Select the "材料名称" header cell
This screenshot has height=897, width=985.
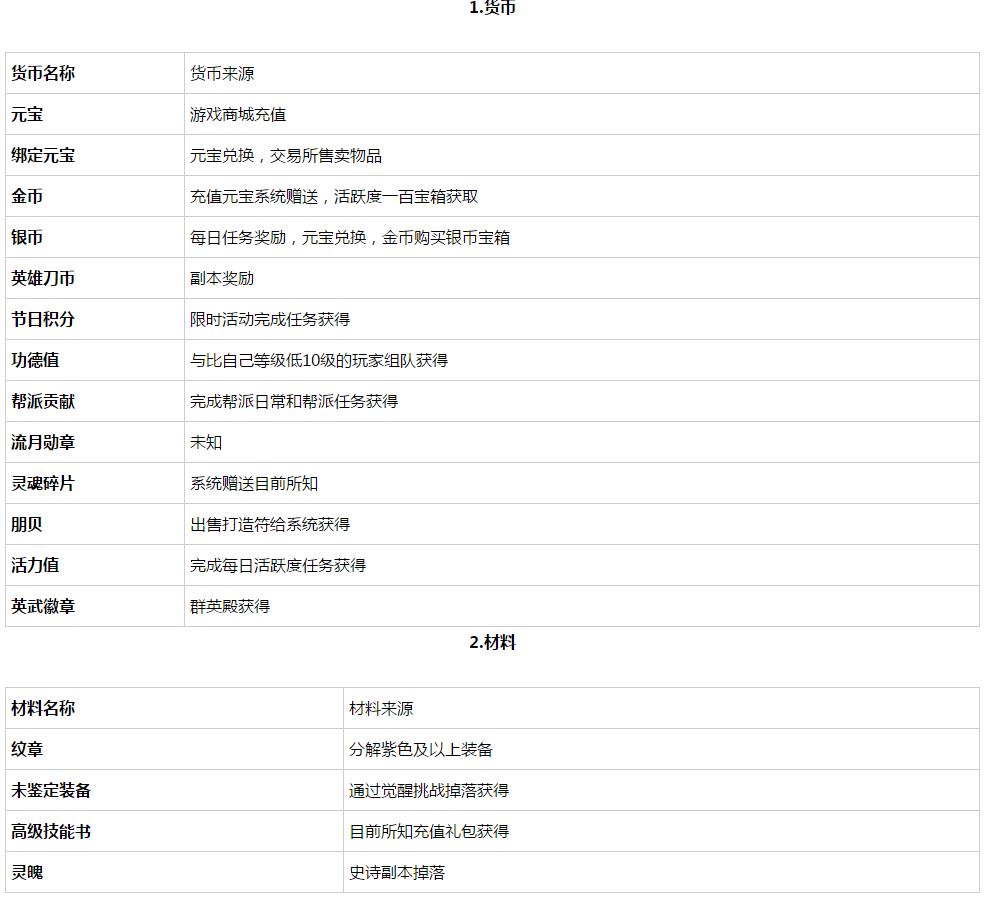(38, 708)
